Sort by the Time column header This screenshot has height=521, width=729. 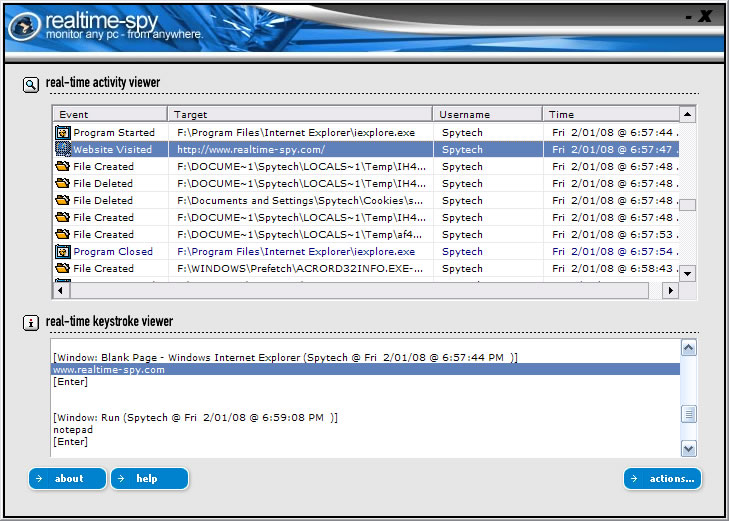click(x=611, y=114)
